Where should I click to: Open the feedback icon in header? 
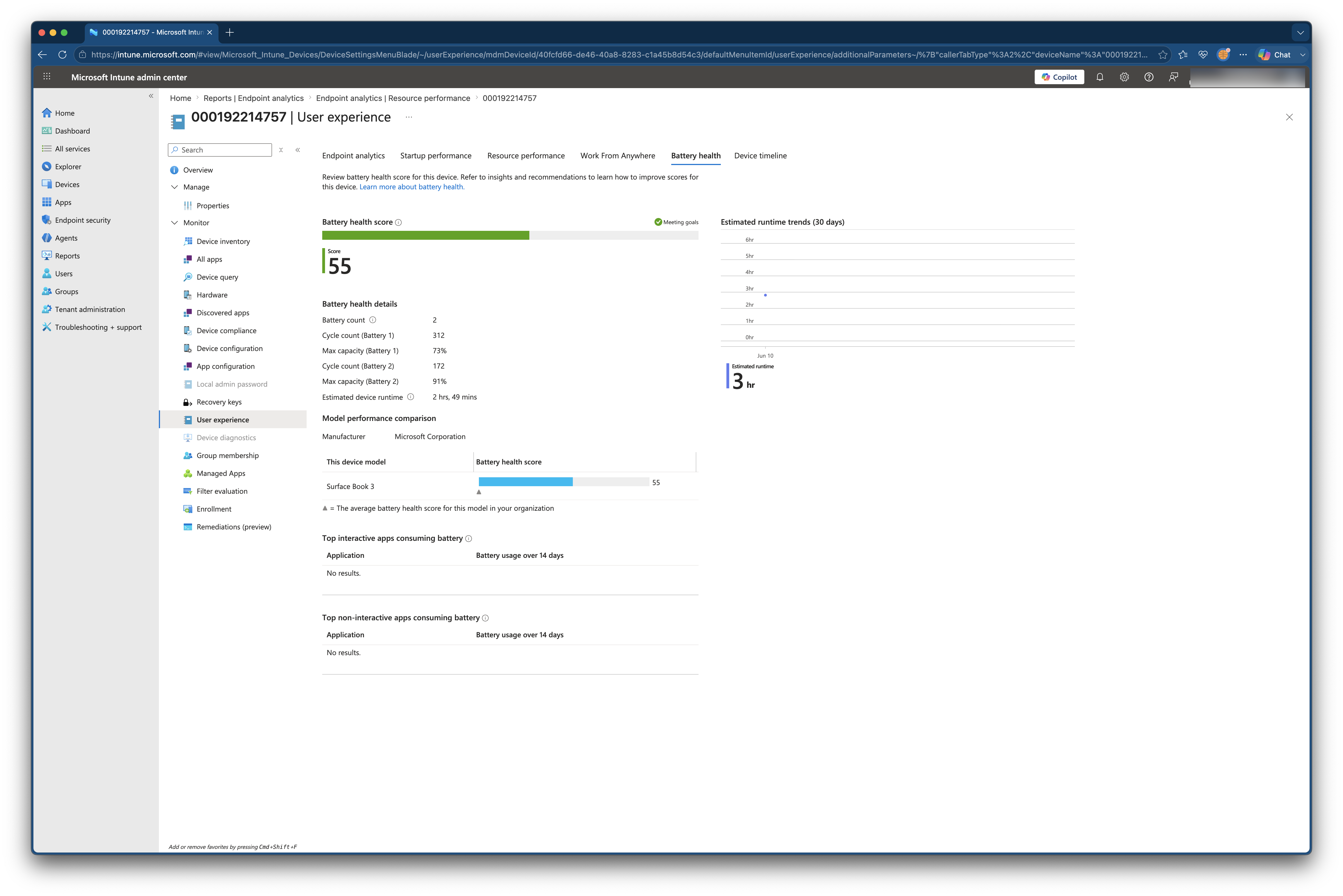[1173, 77]
